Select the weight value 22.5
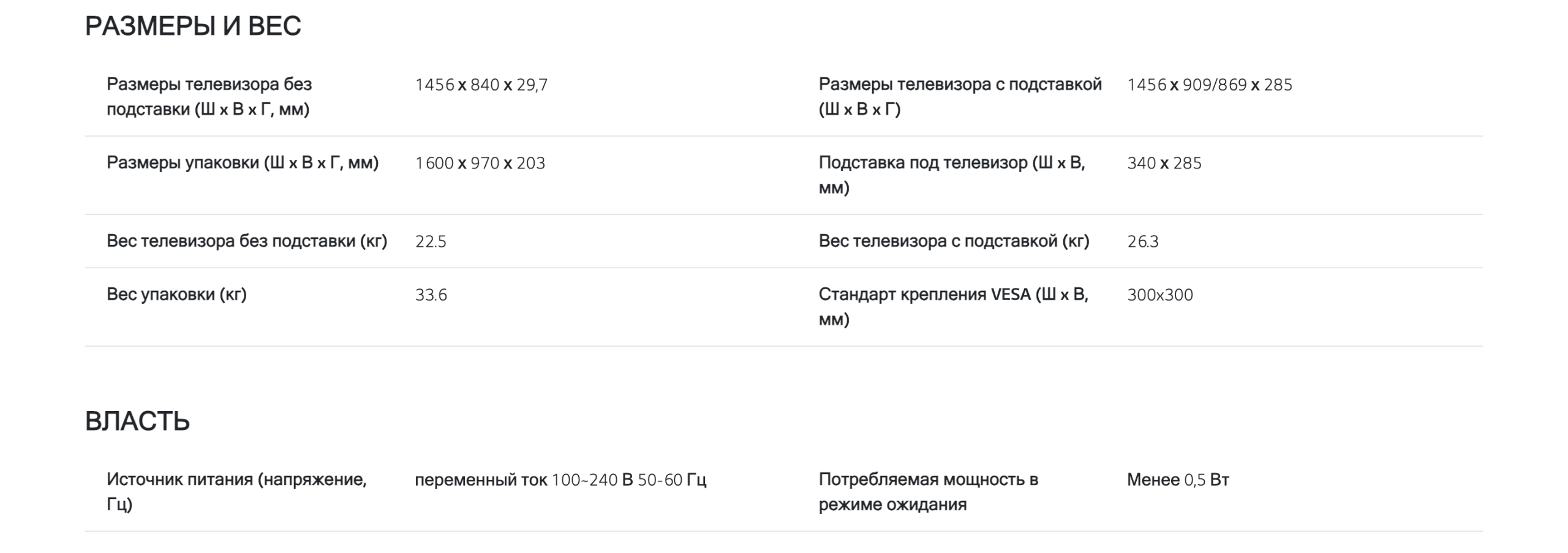The image size is (1568, 553). pos(431,241)
